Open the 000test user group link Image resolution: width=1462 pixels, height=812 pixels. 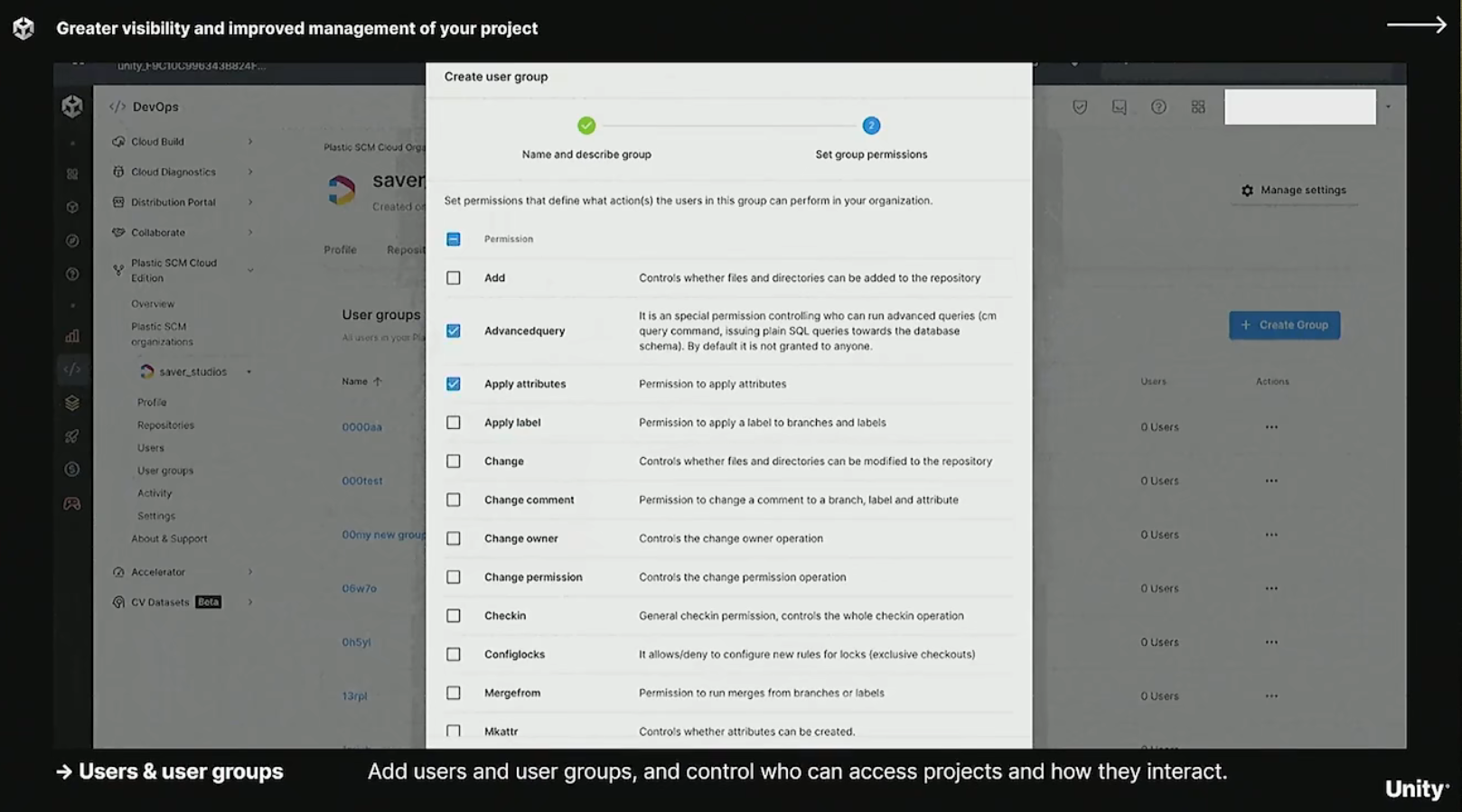(x=361, y=481)
